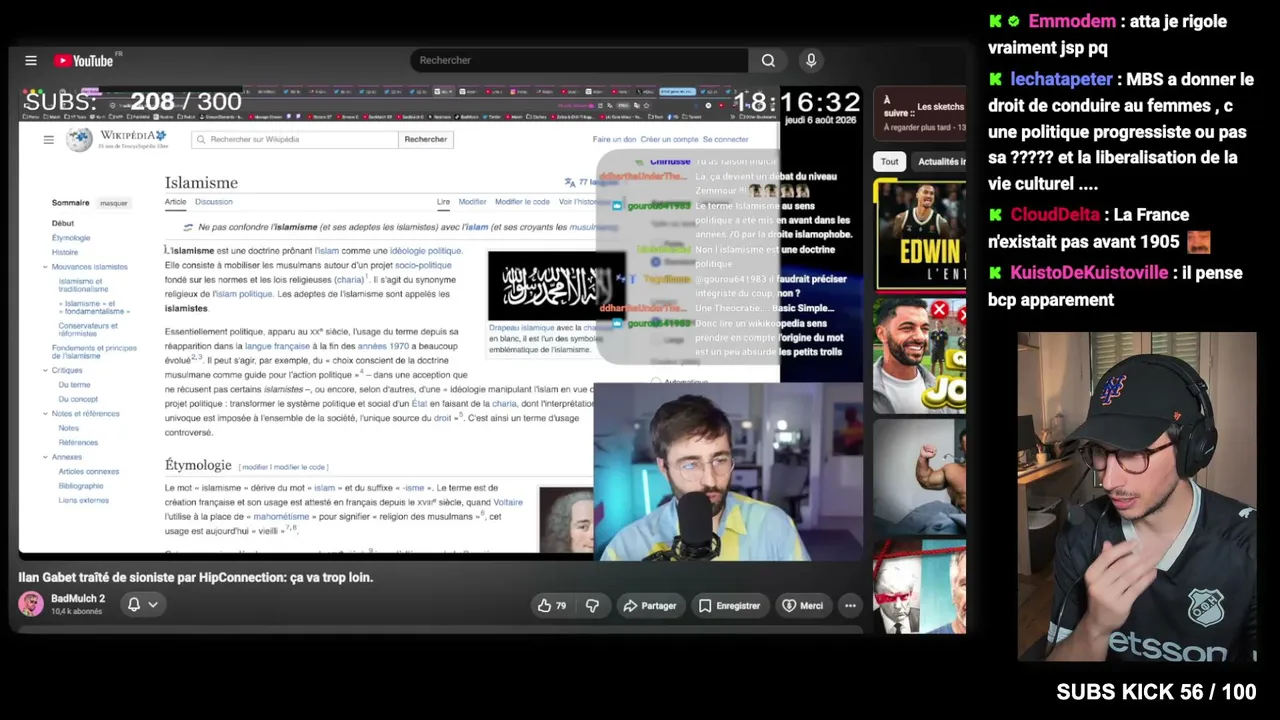Follow the idéologie politique link

coord(426,251)
